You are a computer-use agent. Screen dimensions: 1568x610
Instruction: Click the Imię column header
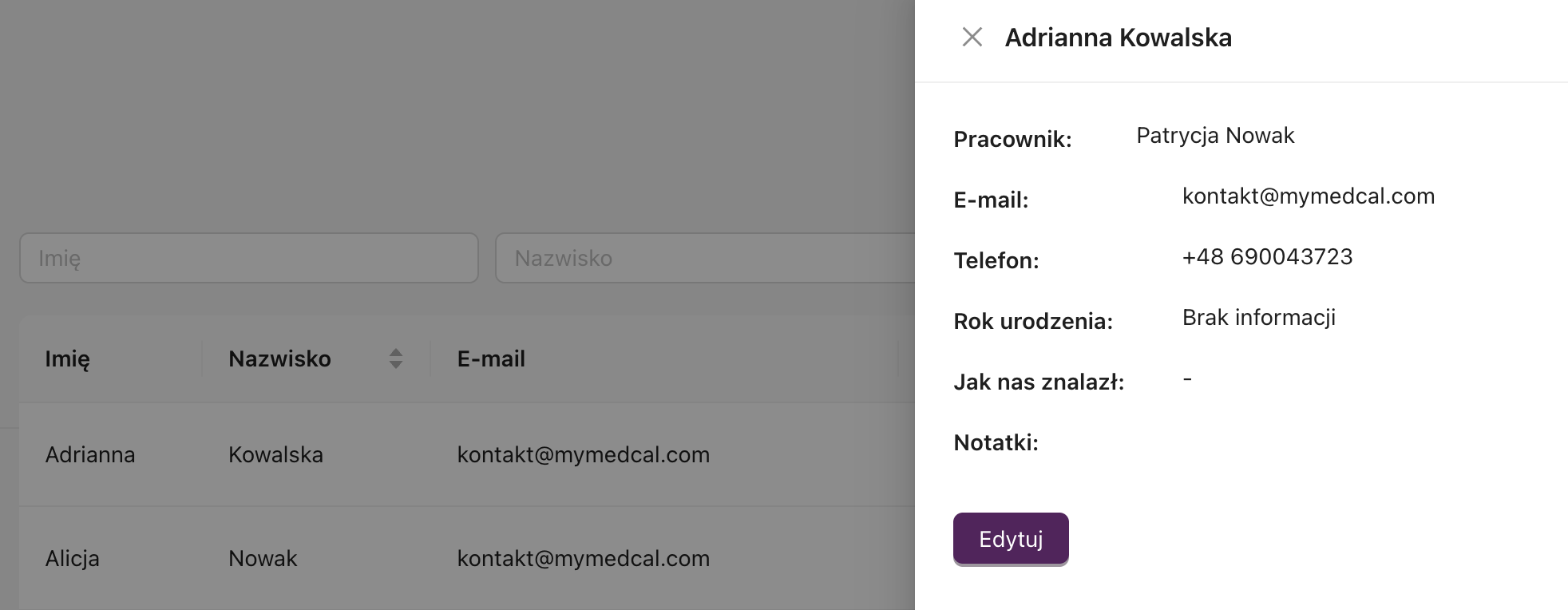point(67,359)
